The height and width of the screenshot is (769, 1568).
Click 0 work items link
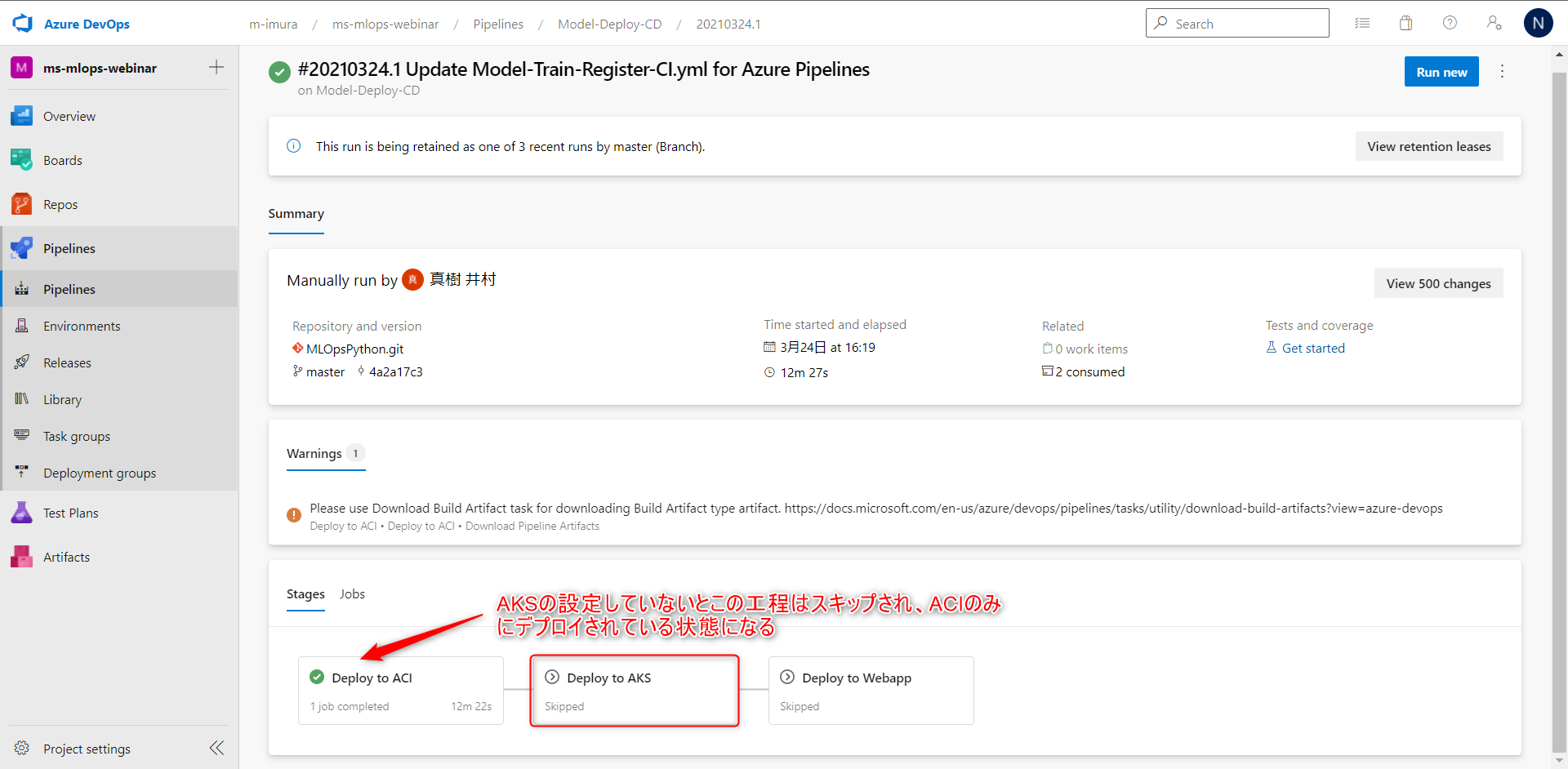point(1091,349)
